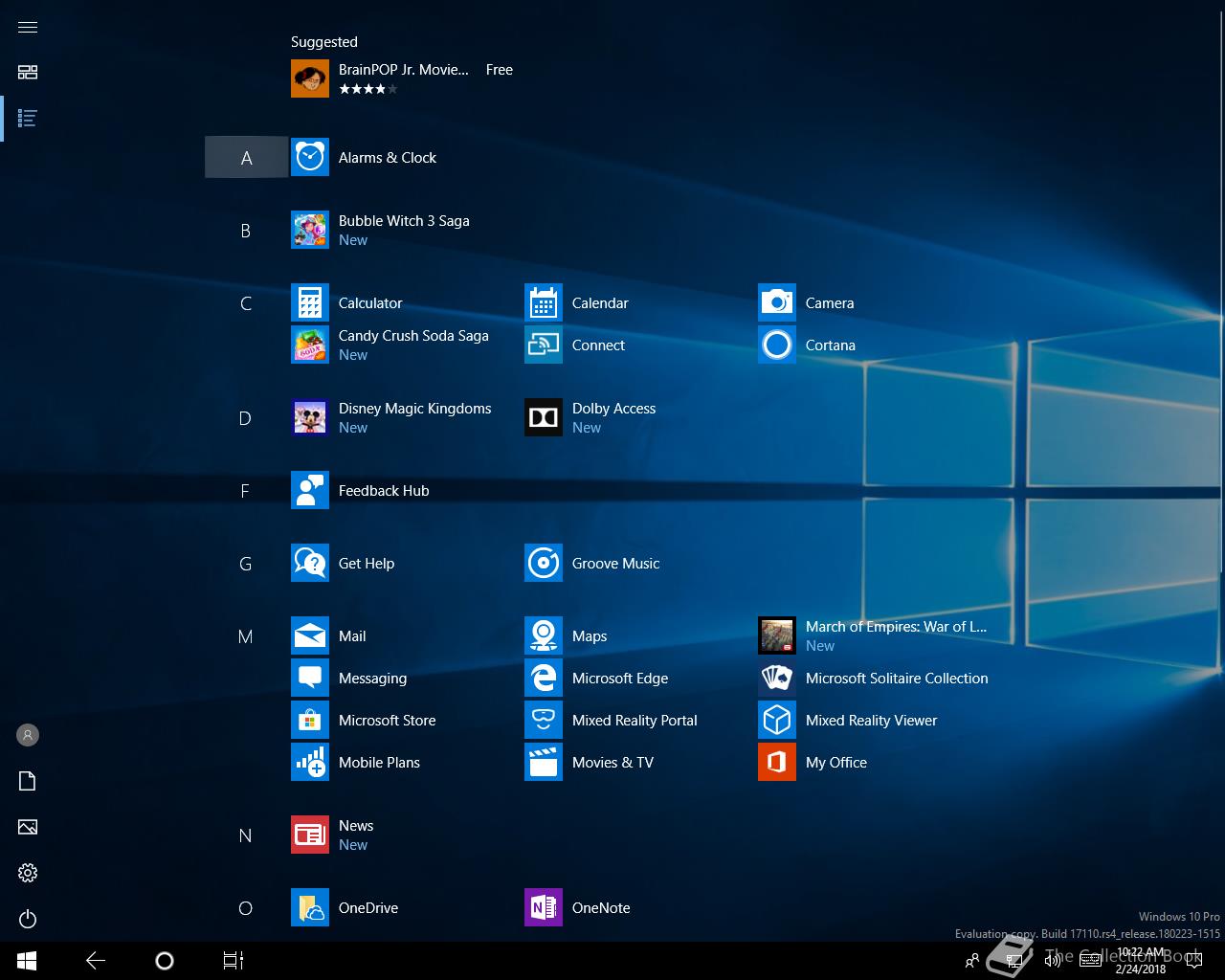Open Settings from Start sidebar
Image resolution: width=1225 pixels, height=980 pixels.
point(28,873)
